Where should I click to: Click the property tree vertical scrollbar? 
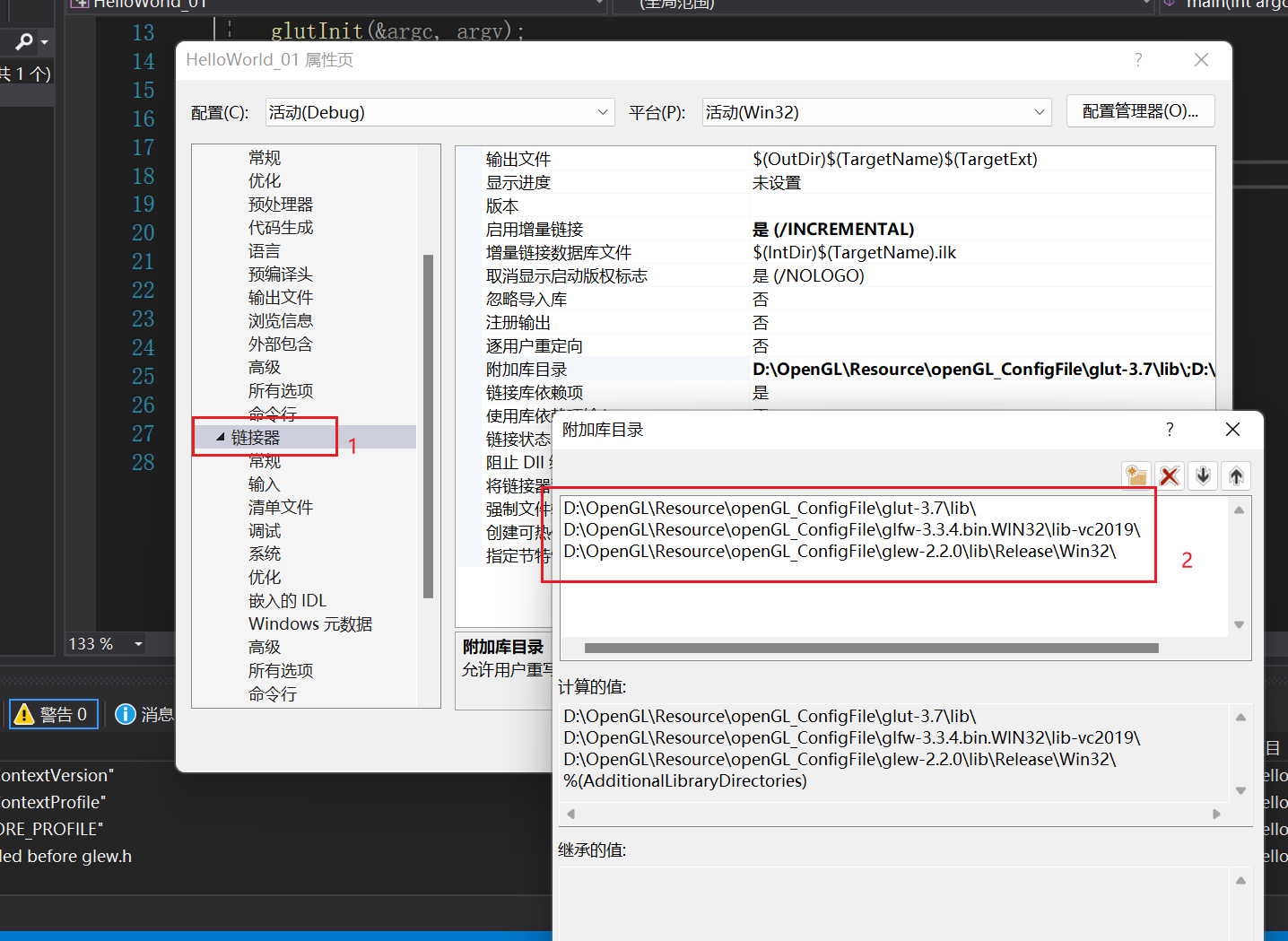428,426
